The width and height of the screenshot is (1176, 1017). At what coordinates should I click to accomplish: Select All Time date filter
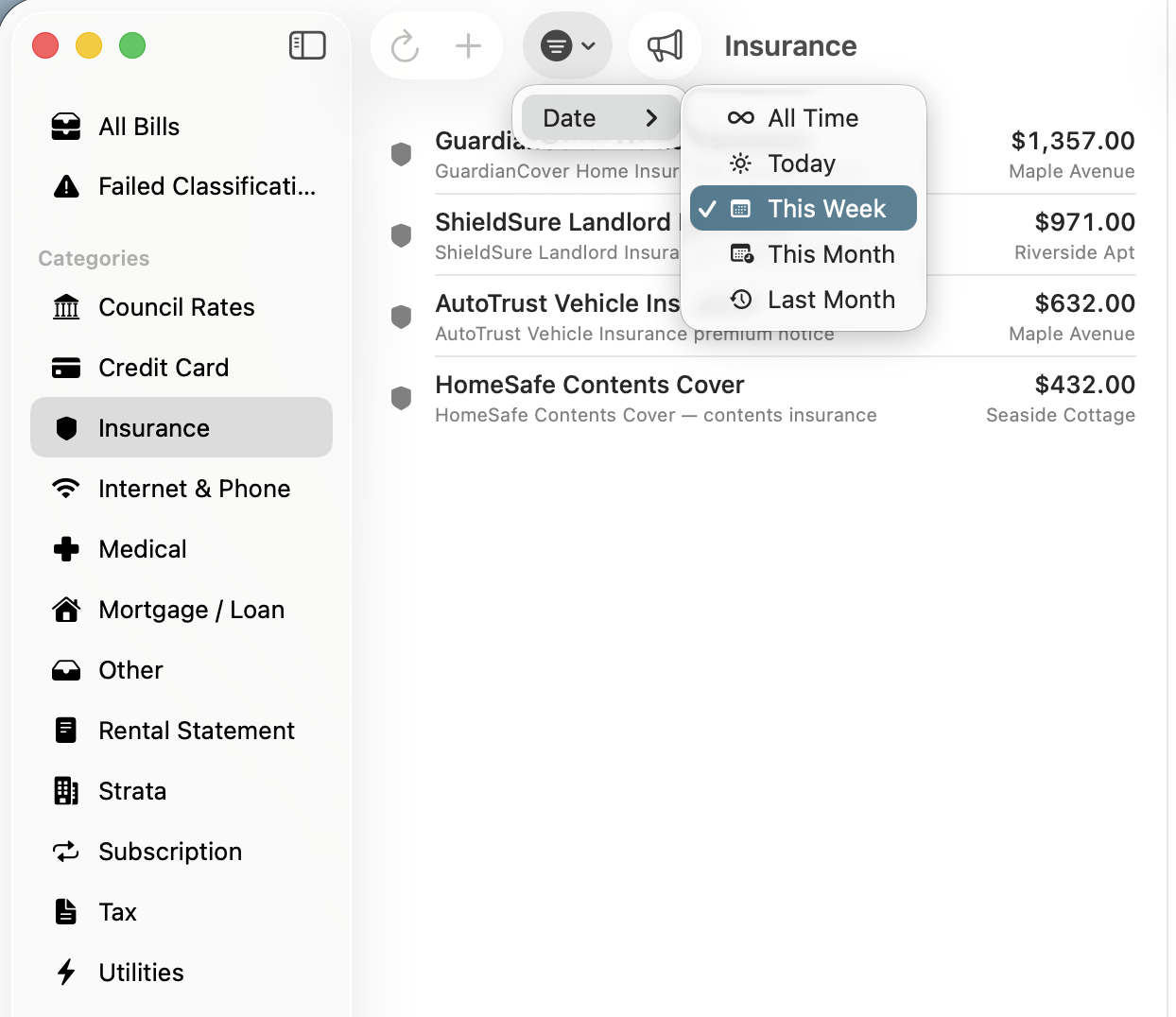click(804, 118)
